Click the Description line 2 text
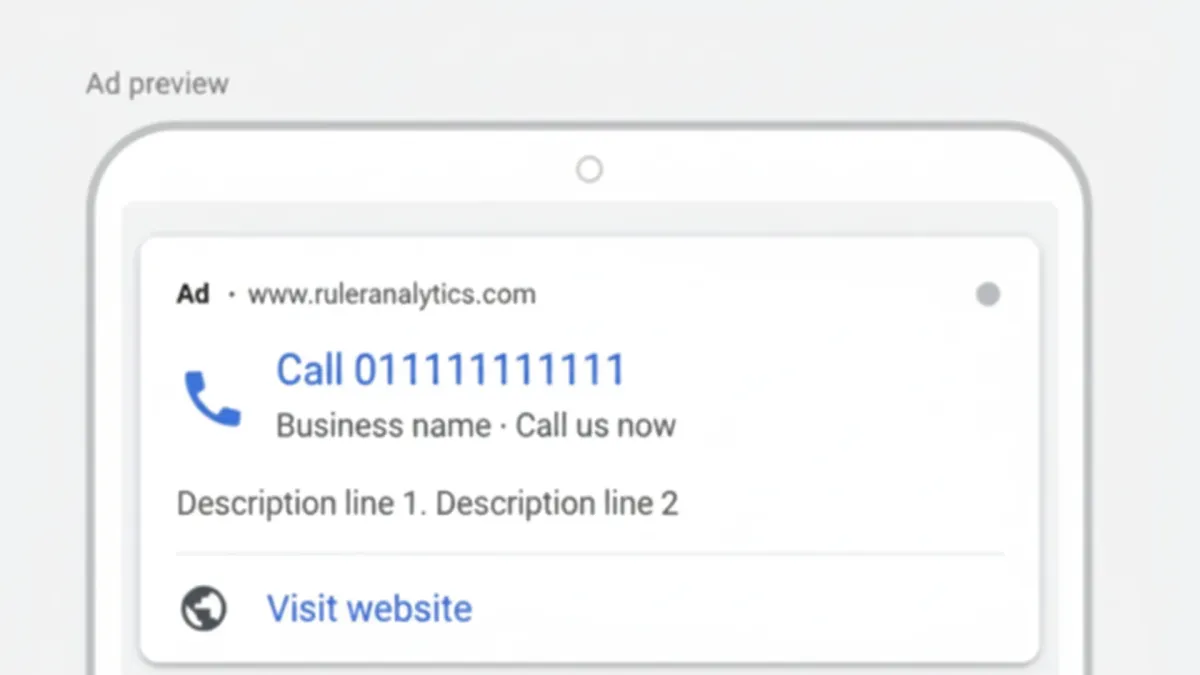Image resolution: width=1200 pixels, height=675 pixels. coord(557,503)
